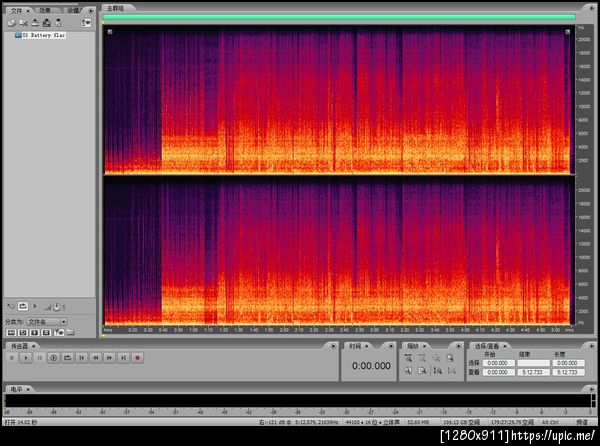
Task: Start recording with red Record button
Action: (x=137, y=358)
